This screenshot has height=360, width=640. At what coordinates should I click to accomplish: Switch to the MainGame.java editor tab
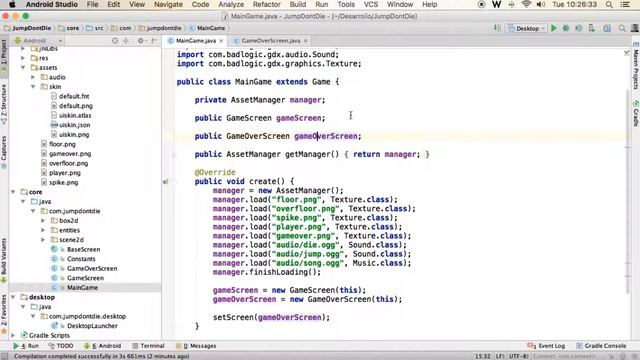click(x=196, y=41)
